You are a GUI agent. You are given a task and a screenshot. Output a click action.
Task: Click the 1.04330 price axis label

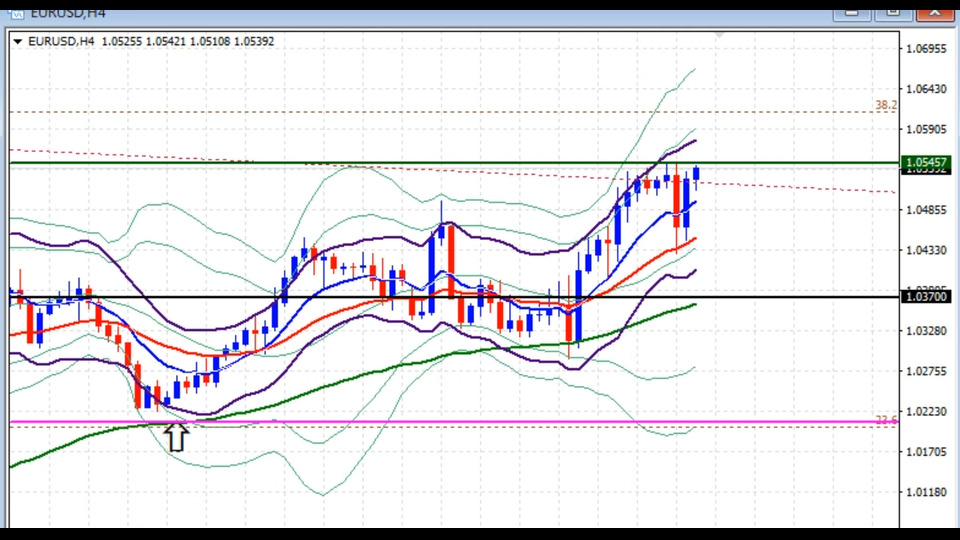tap(926, 250)
